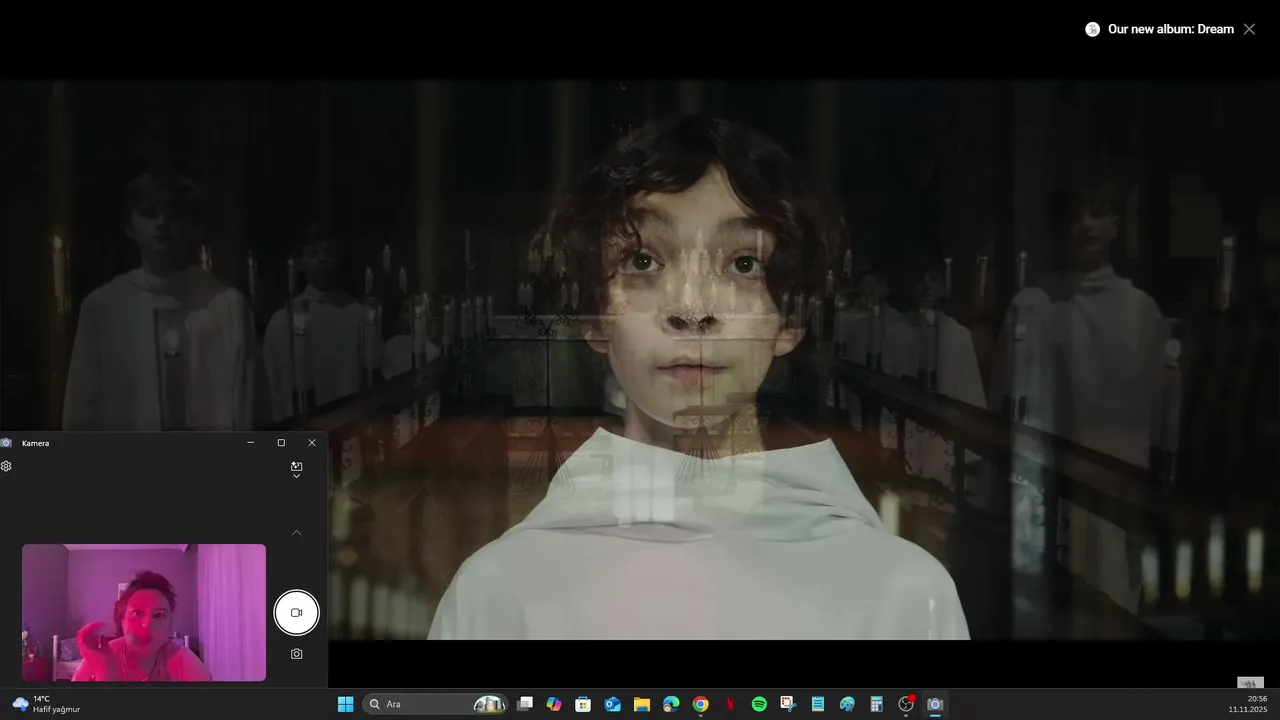Click the channel avatar beside the album banner
1280x720 pixels.
click(x=1092, y=29)
